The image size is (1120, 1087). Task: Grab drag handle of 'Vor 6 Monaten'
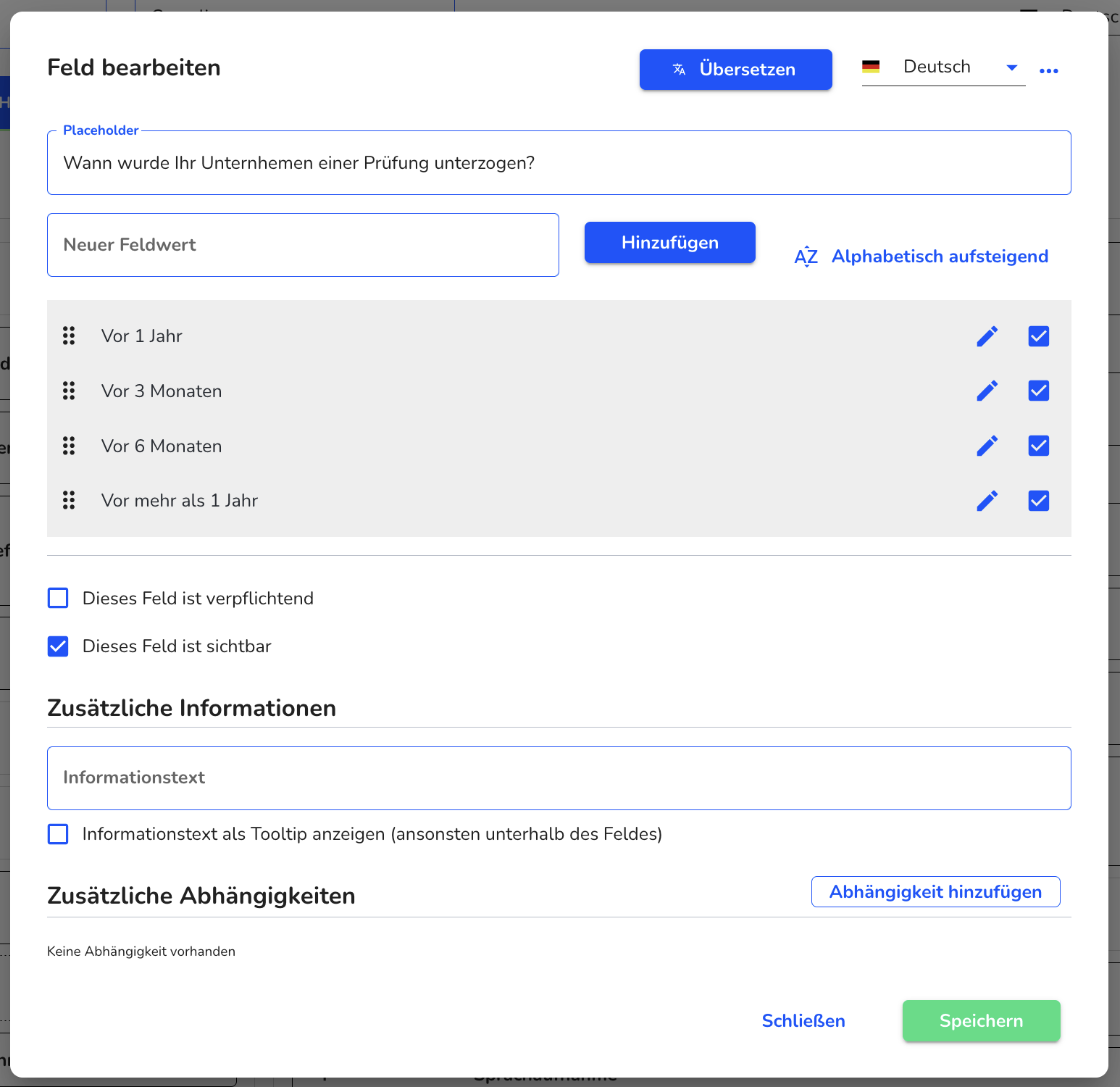tap(69, 446)
